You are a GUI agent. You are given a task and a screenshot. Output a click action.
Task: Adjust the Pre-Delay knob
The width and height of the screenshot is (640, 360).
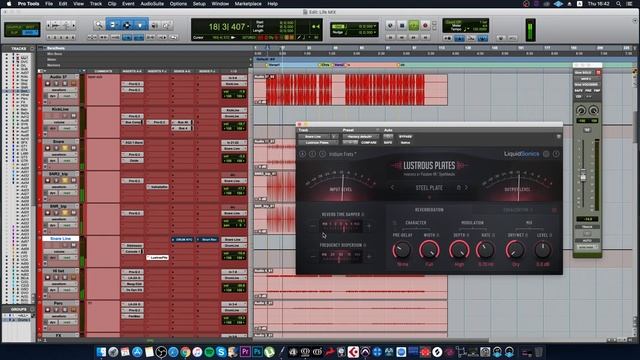click(402, 250)
